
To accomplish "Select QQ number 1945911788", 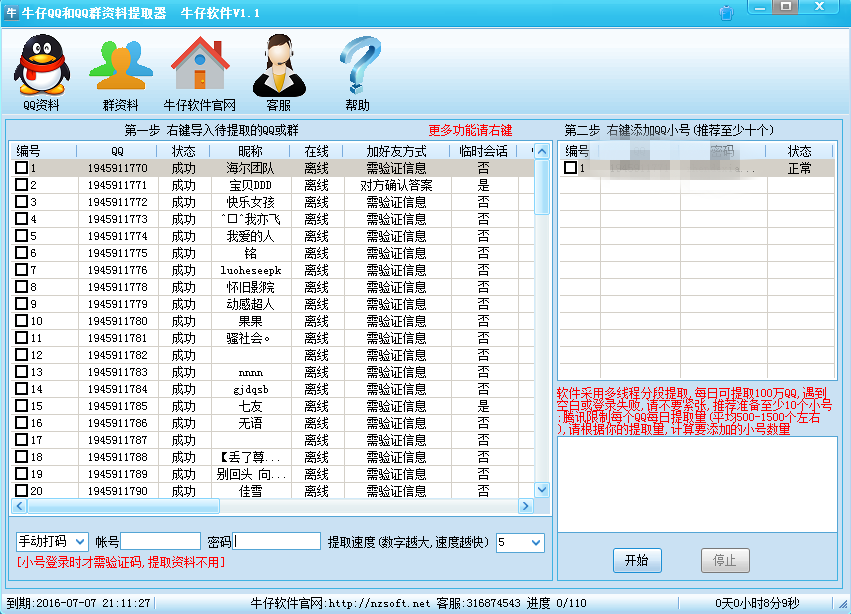I will (117, 457).
